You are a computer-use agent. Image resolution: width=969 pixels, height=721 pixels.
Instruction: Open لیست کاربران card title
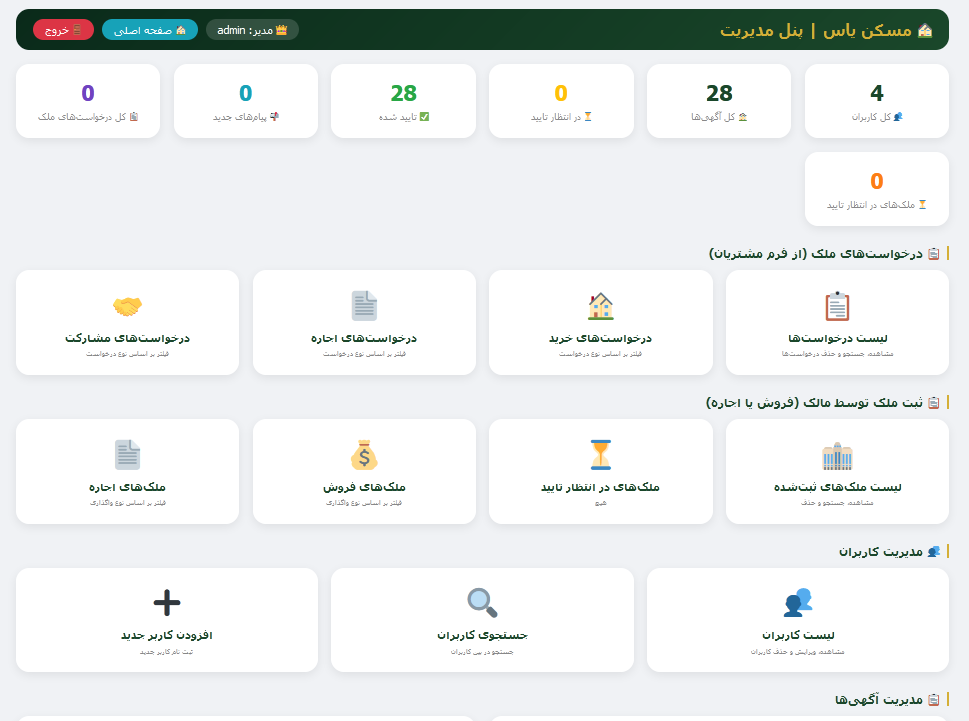click(x=798, y=636)
